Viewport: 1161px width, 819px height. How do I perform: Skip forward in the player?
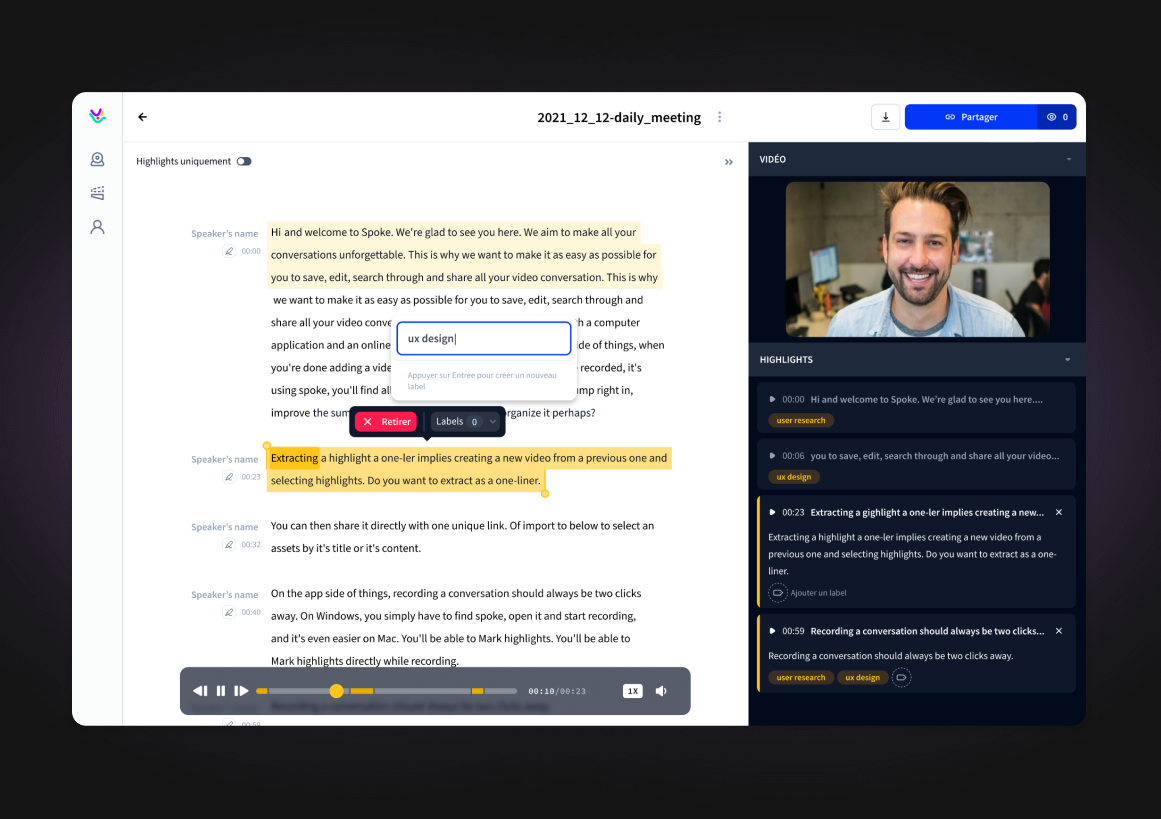point(241,691)
